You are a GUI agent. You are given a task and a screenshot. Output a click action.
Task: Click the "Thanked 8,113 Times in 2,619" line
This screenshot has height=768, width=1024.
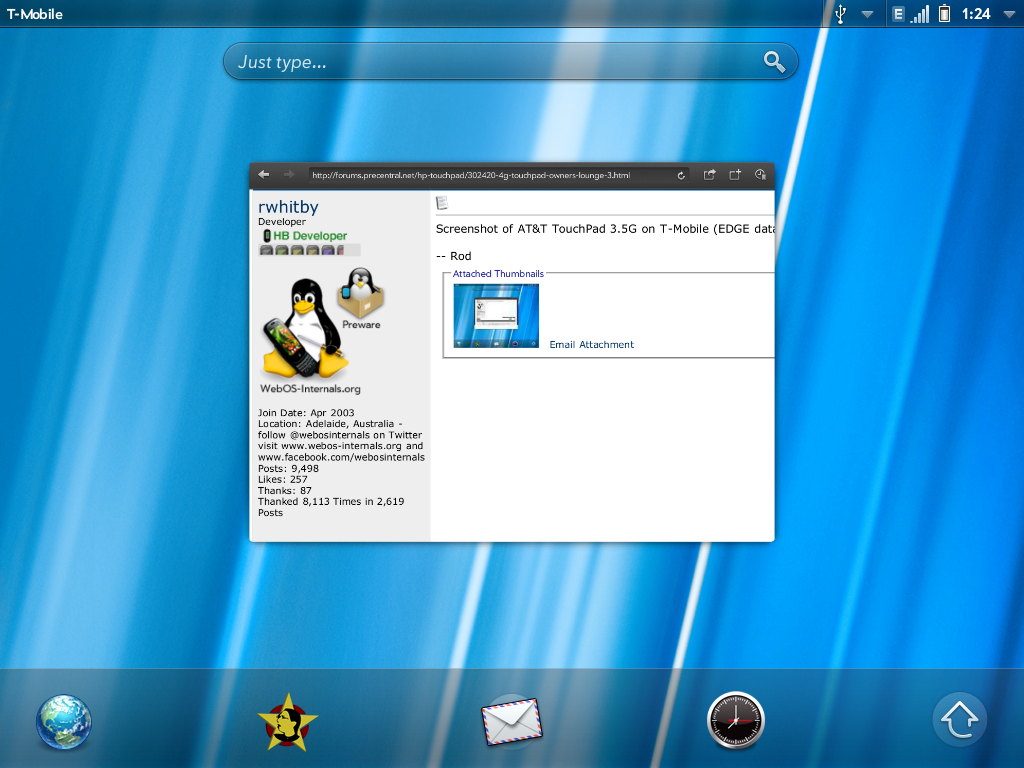(331, 502)
